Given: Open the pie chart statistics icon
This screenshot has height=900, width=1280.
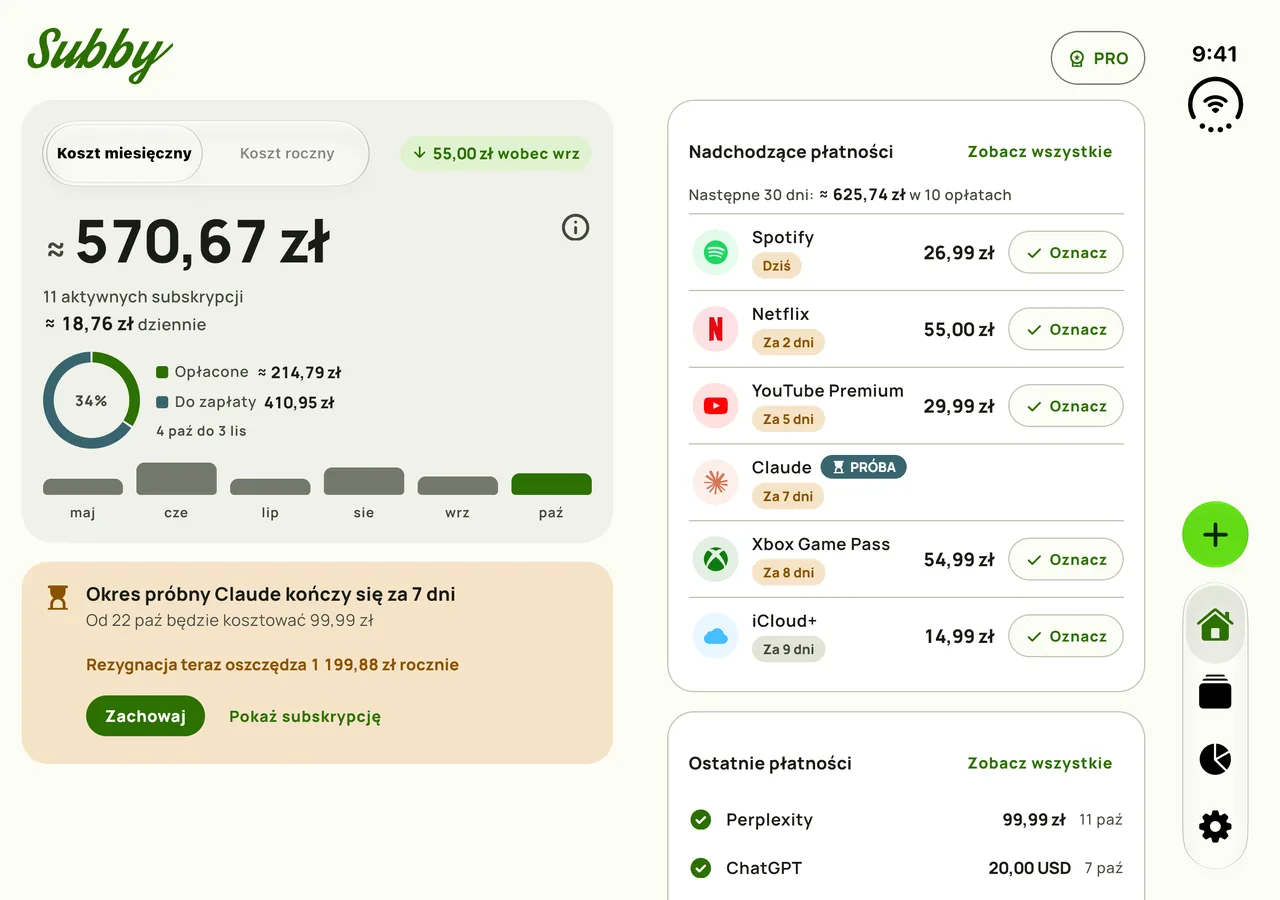Looking at the screenshot, I should pyautogui.click(x=1215, y=759).
